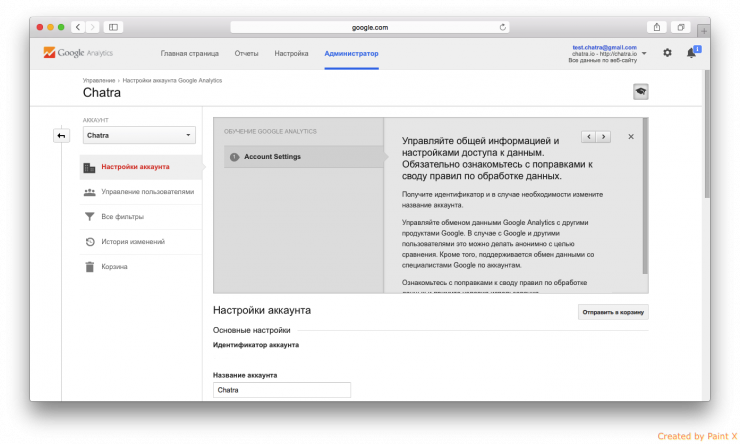
Task: Click the page vertical scrollbar
Action: click(x=707, y=134)
